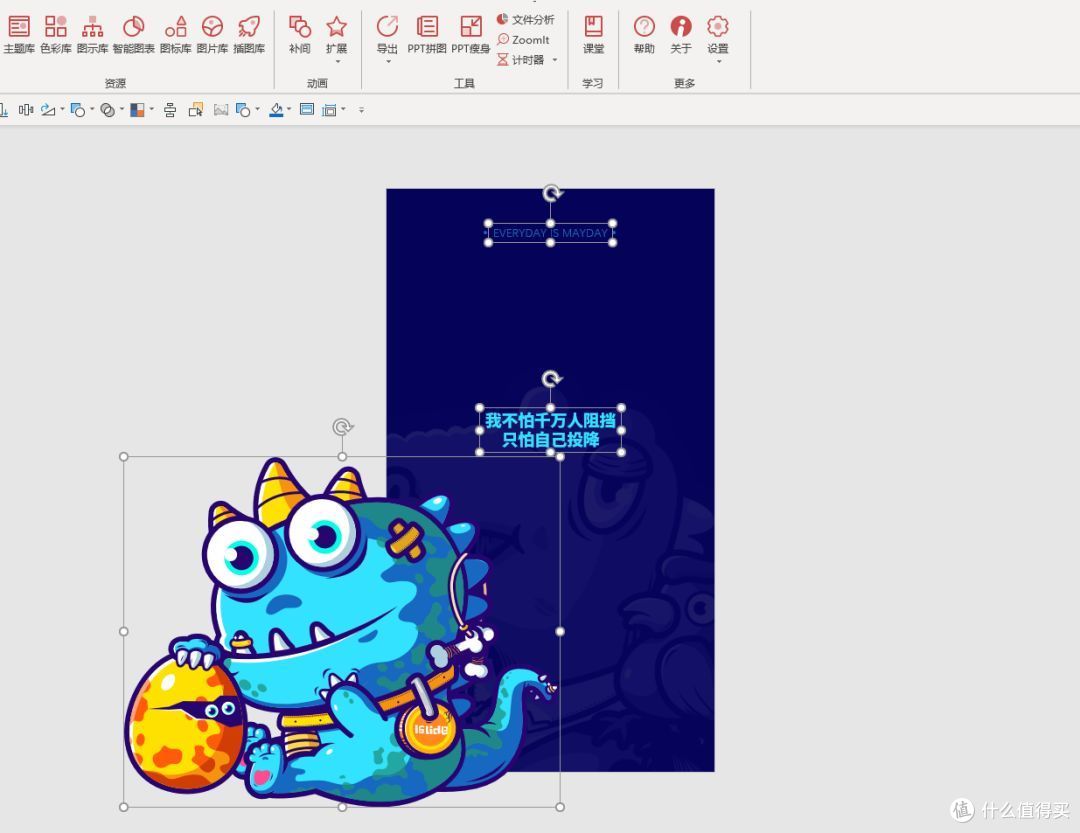1080x833 pixels.
Task: Open the 主题库 theme library
Action: pos(18,34)
